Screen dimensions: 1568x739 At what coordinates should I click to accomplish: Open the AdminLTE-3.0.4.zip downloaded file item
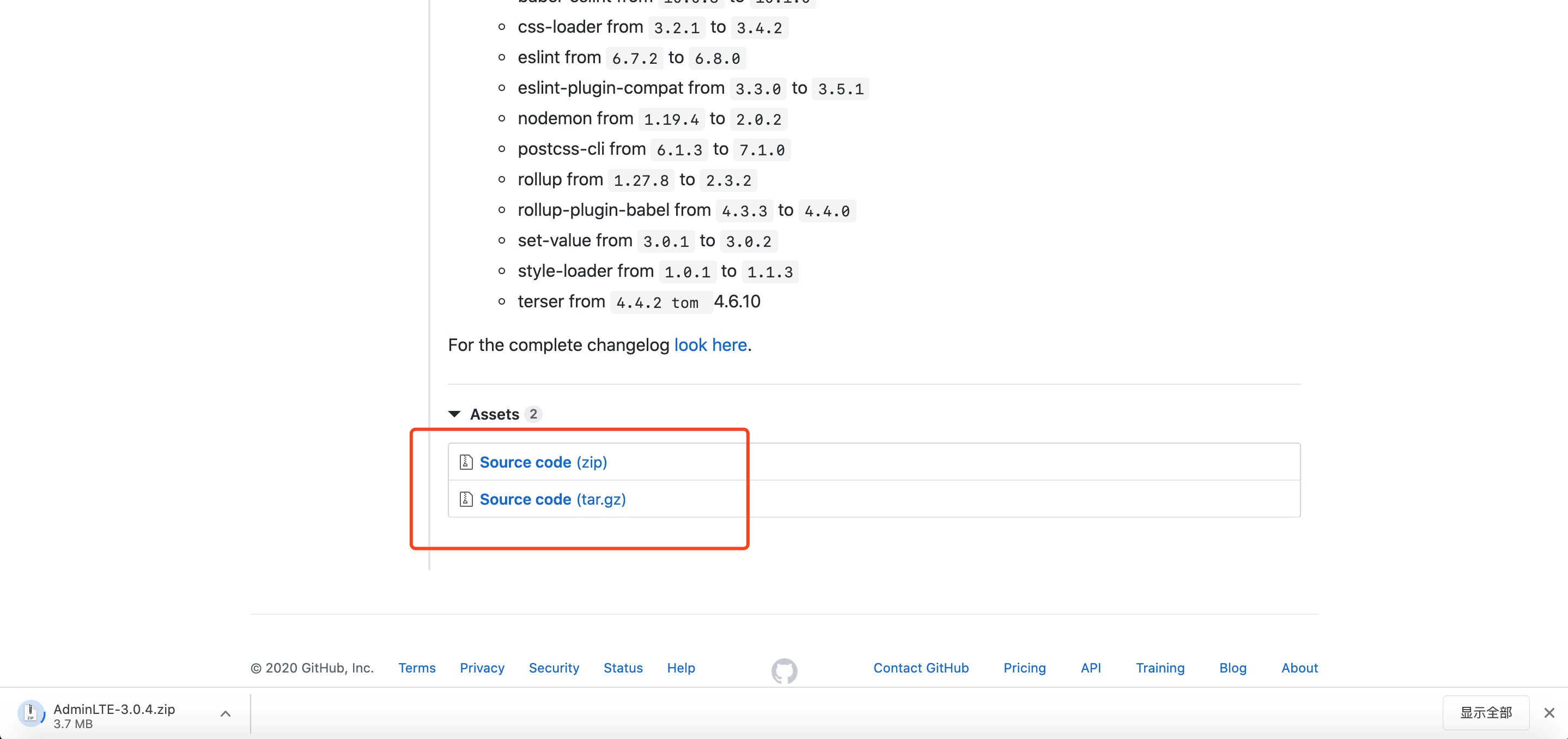point(114,713)
